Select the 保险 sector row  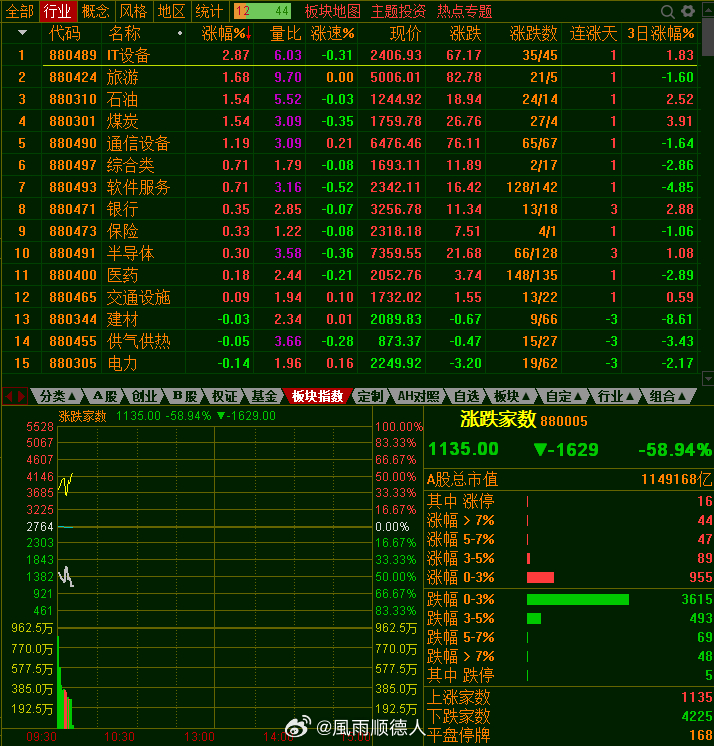tap(350, 231)
